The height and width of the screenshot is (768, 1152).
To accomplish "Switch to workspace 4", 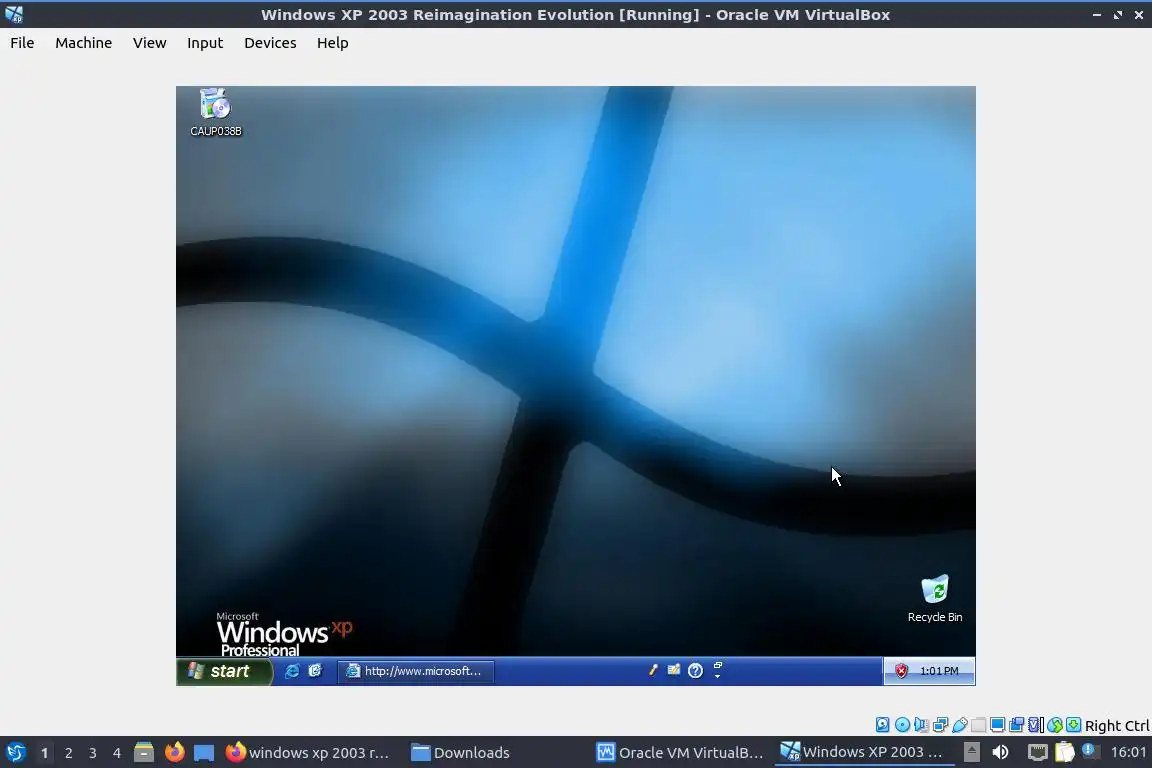I will tap(117, 753).
